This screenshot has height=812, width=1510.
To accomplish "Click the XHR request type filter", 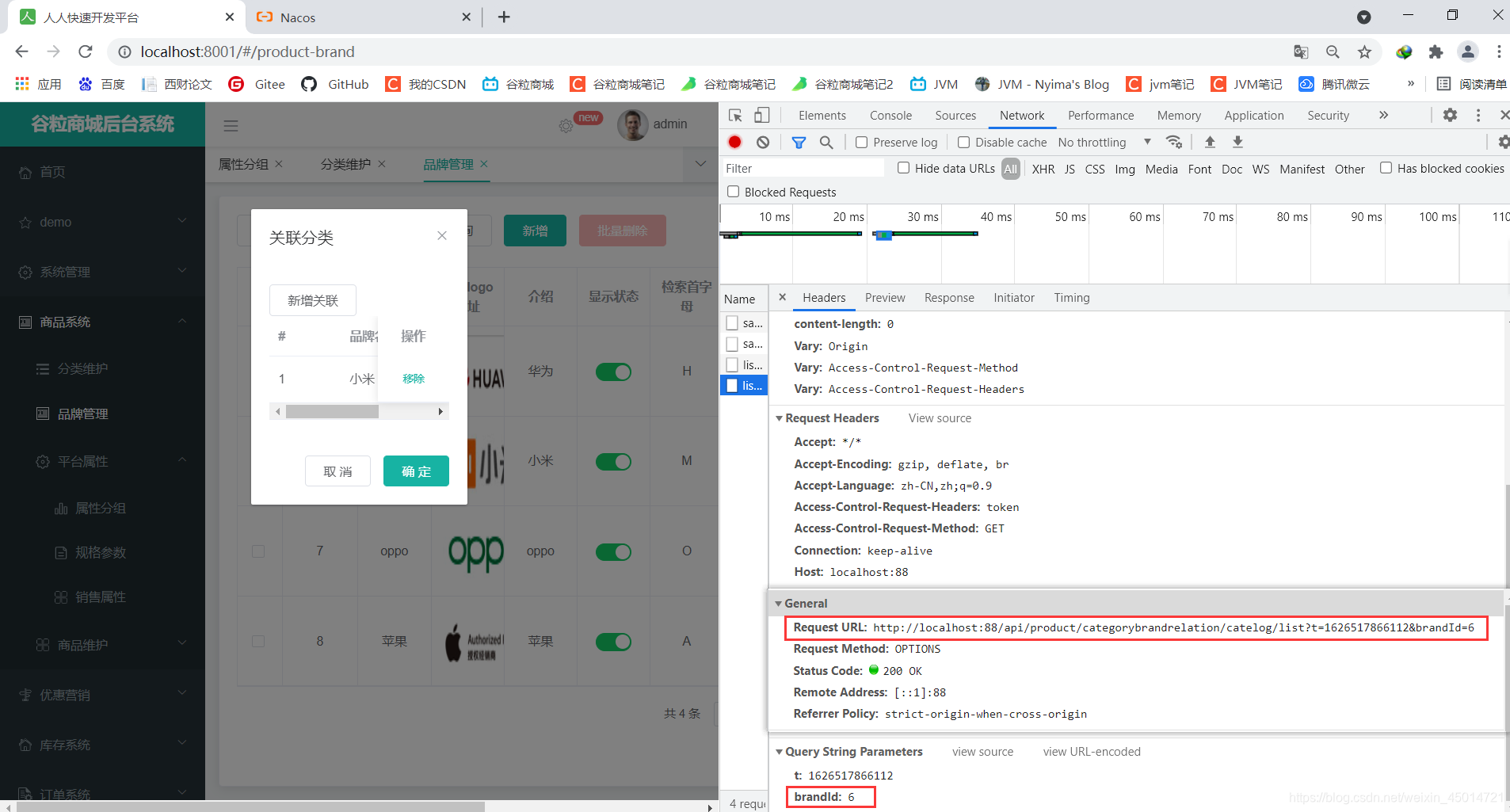I will point(1043,169).
